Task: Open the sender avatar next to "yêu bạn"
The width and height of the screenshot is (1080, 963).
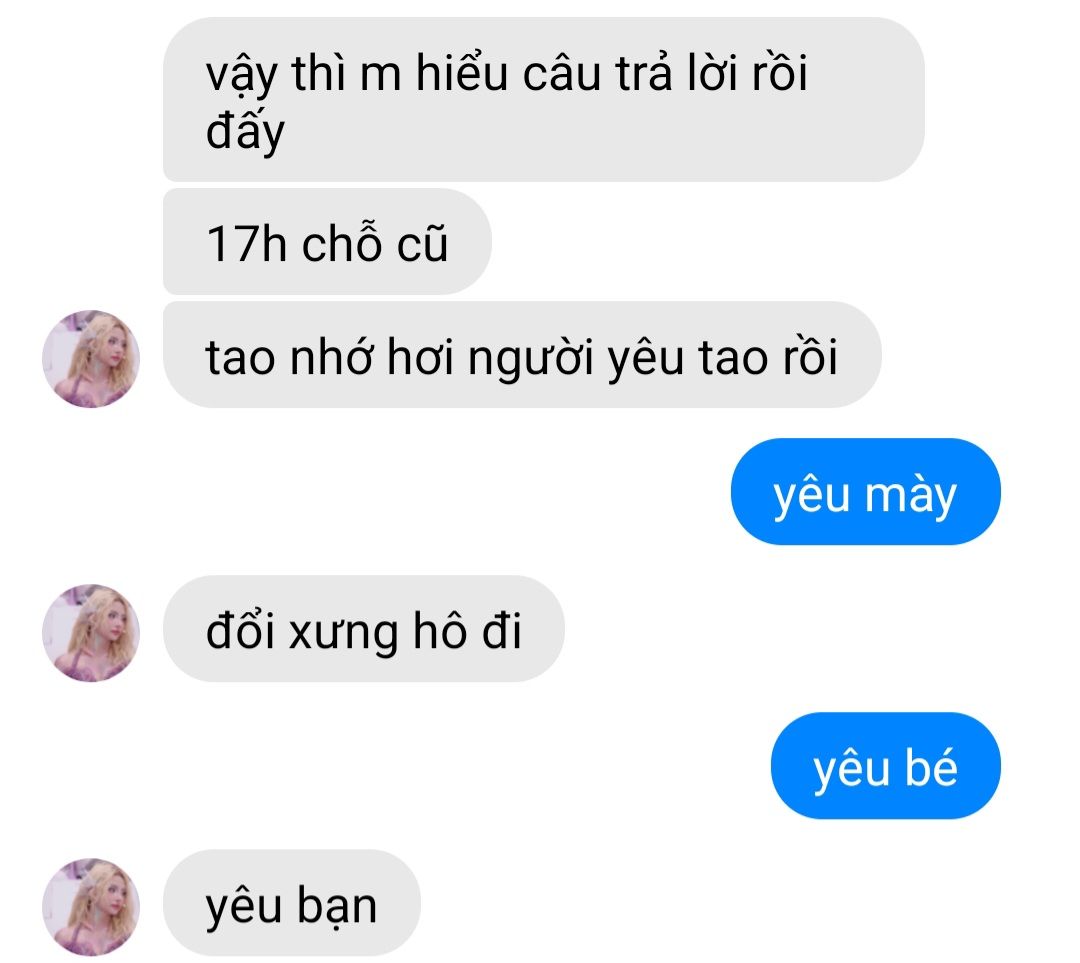Action: point(91,907)
